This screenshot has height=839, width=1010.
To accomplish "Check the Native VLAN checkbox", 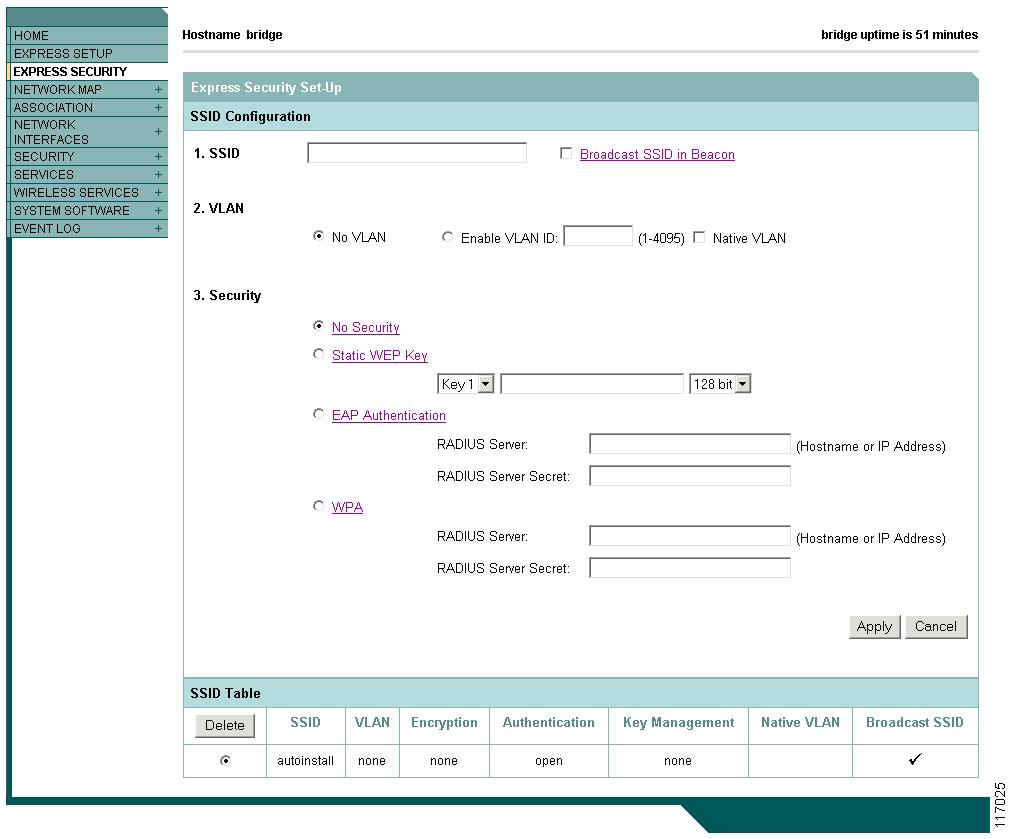I will click(699, 238).
